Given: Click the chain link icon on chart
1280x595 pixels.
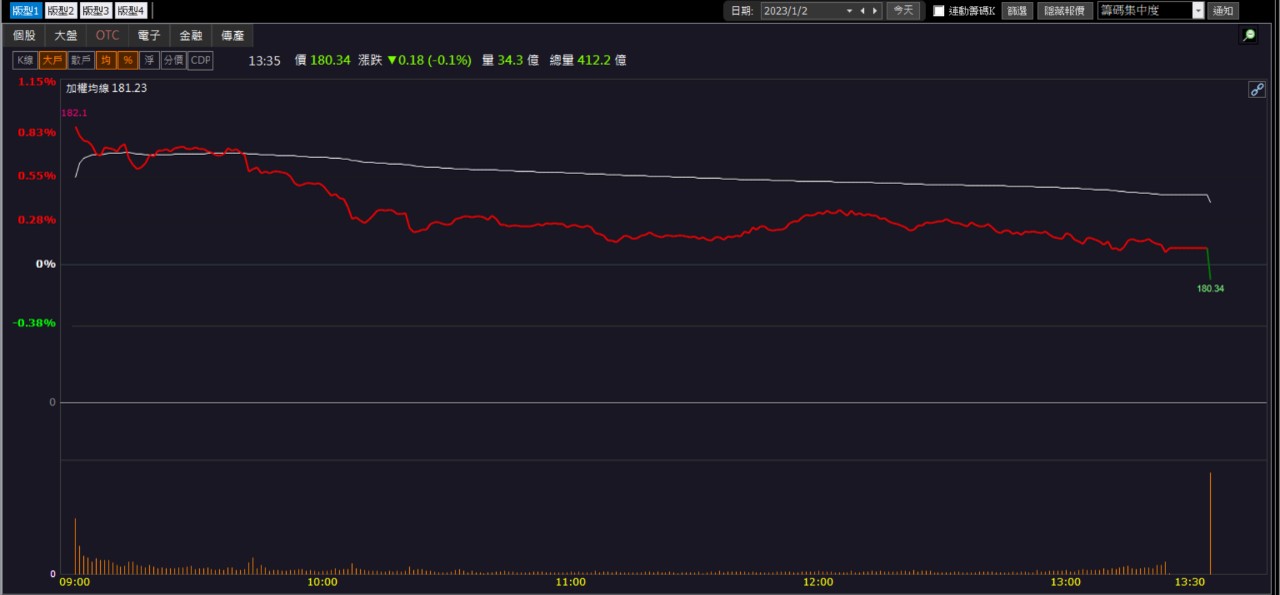Looking at the screenshot, I should [x=1257, y=90].
